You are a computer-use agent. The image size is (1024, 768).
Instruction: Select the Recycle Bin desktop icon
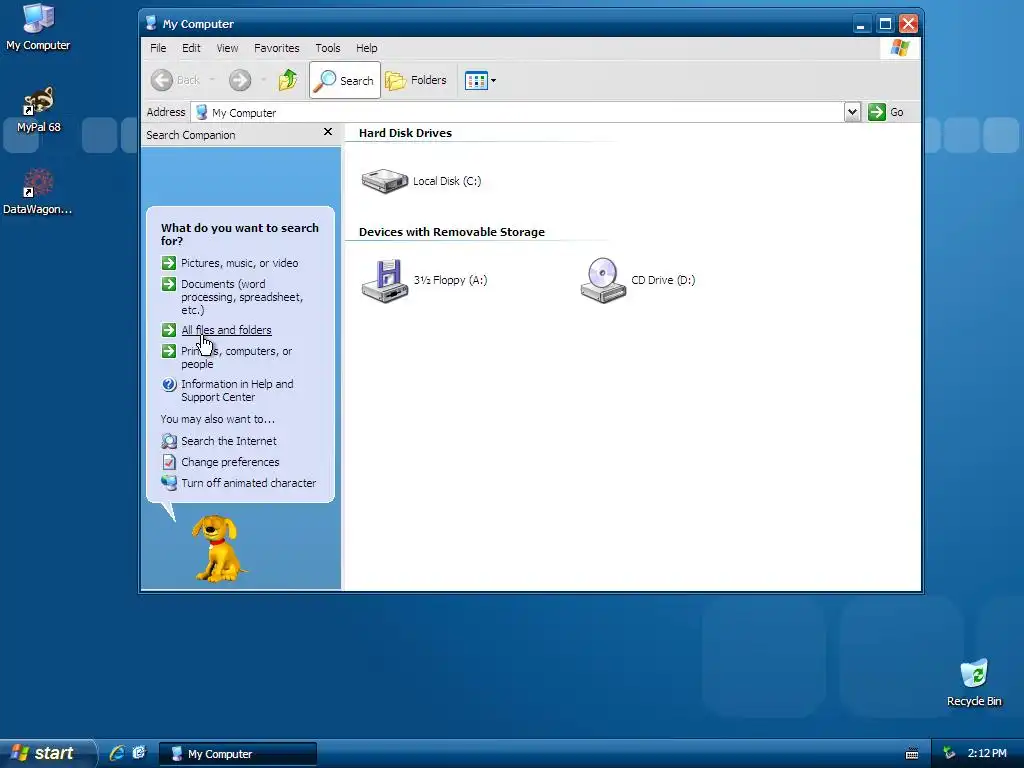click(x=974, y=683)
